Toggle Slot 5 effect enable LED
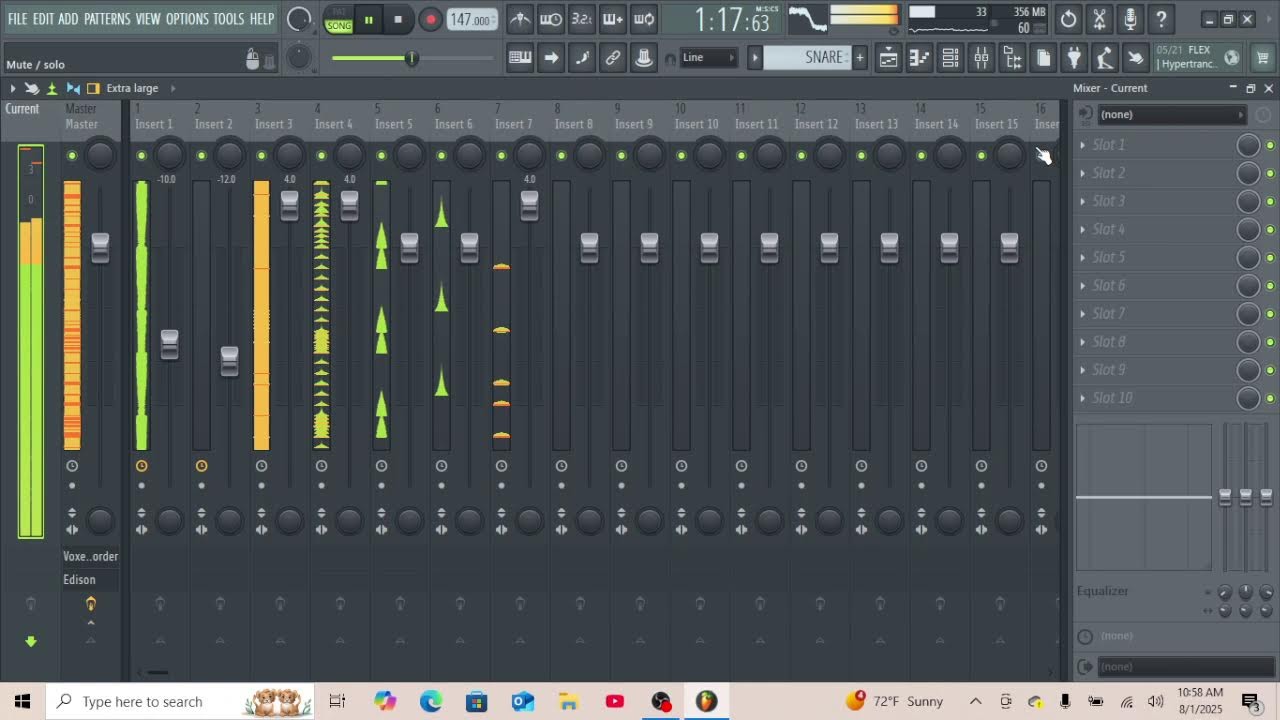Image resolution: width=1280 pixels, height=720 pixels. (1270, 258)
